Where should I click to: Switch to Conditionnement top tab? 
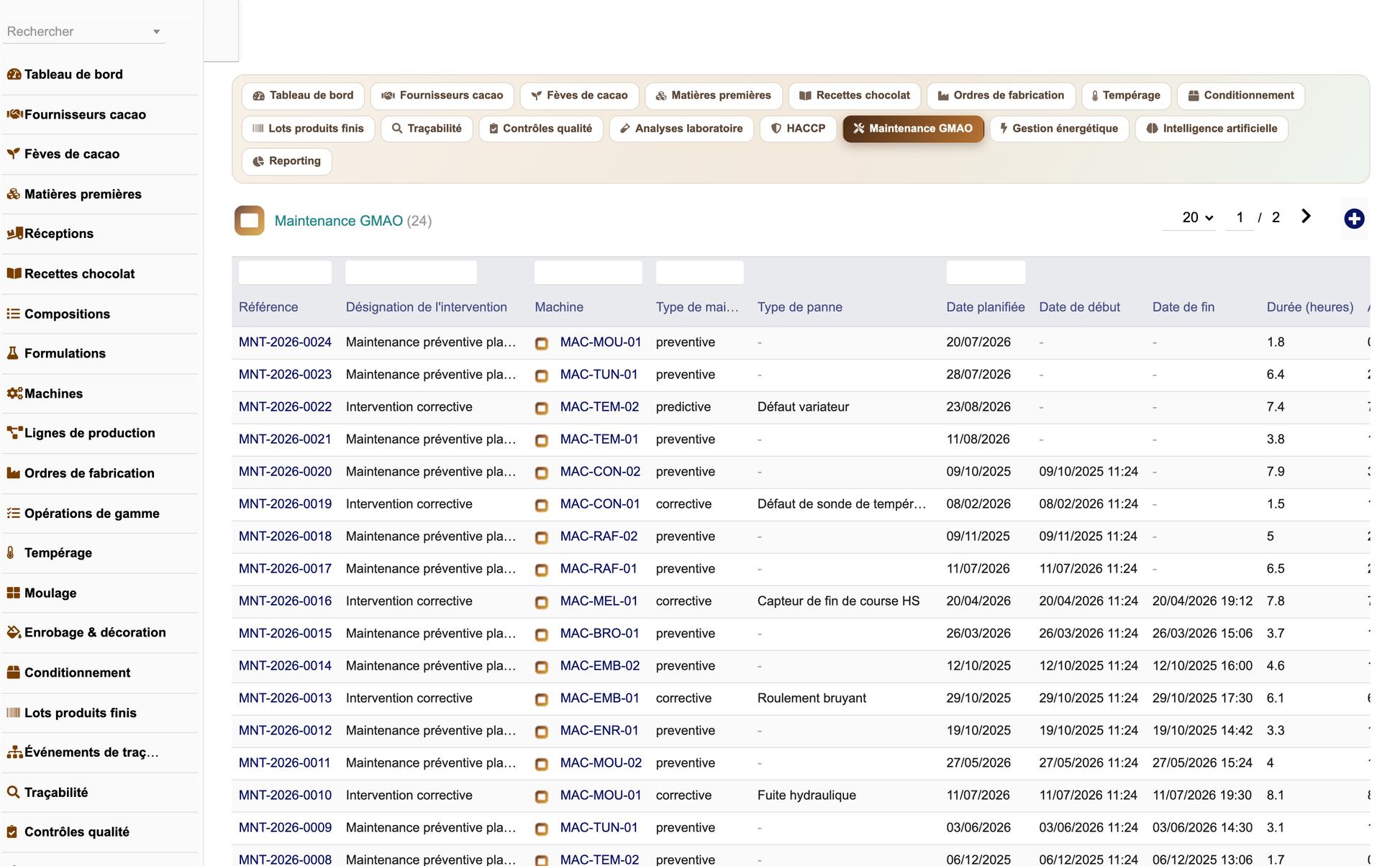coord(1241,96)
